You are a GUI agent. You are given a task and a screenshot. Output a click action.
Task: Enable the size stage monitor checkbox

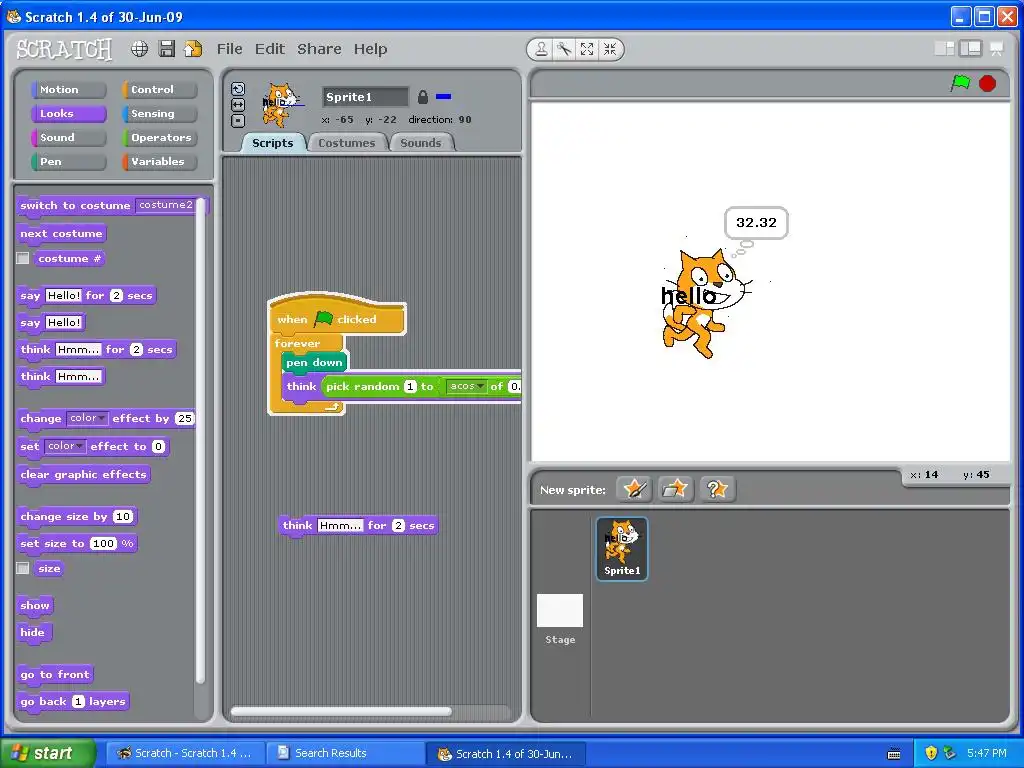[23, 568]
